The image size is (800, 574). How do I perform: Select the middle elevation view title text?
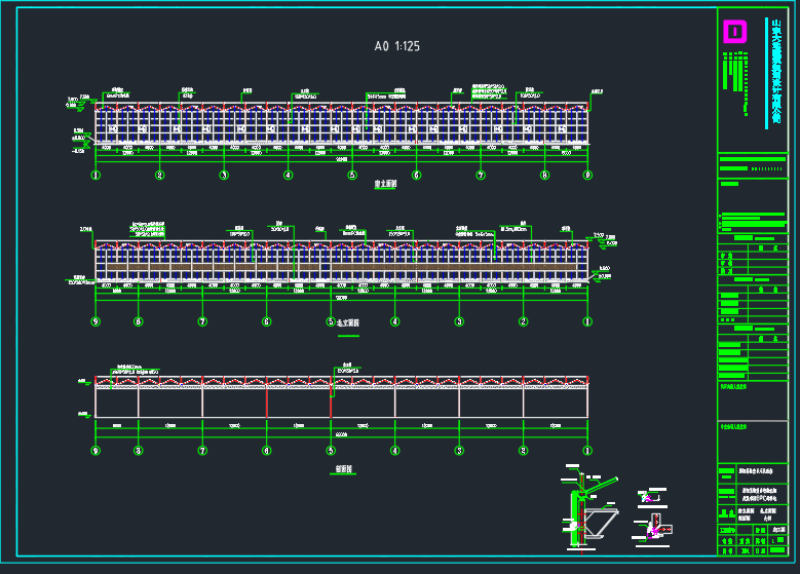click(347, 325)
